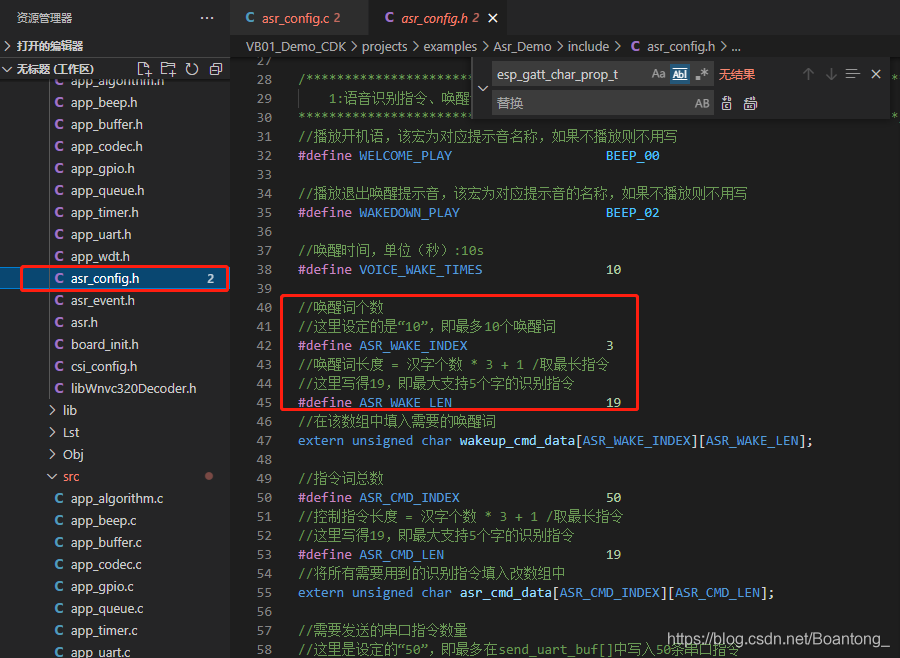Viewport: 900px width, 658px height.
Task: Collapse the replace row toggle
Action: (483, 88)
